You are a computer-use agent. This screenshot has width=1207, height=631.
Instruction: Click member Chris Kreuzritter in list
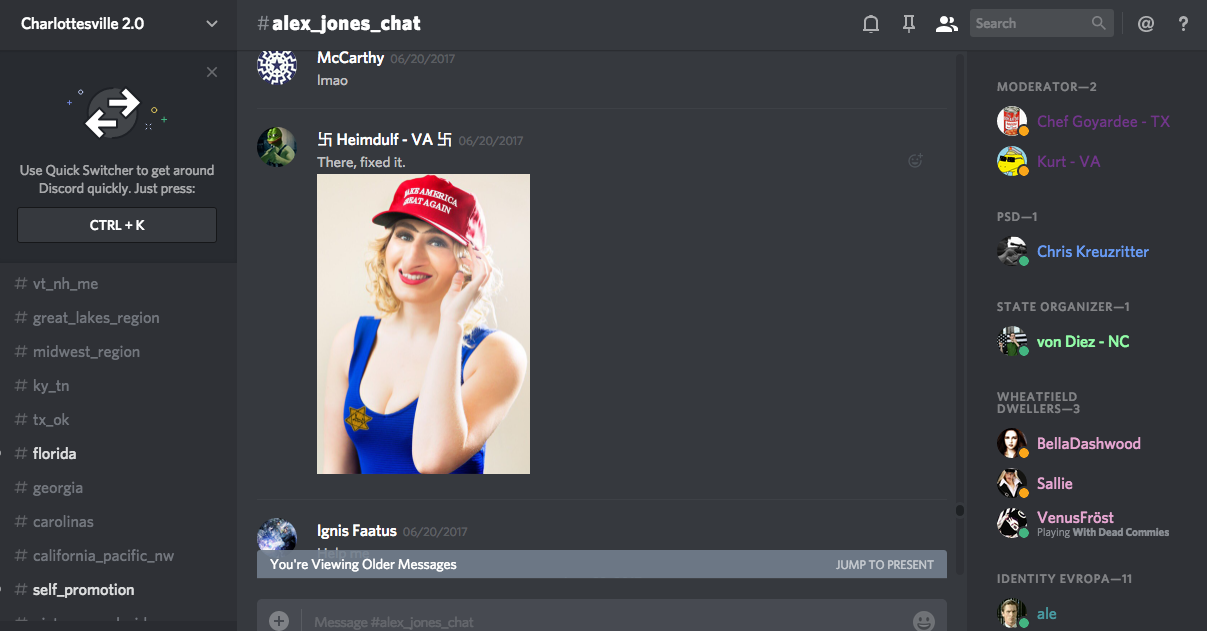point(1092,252)
